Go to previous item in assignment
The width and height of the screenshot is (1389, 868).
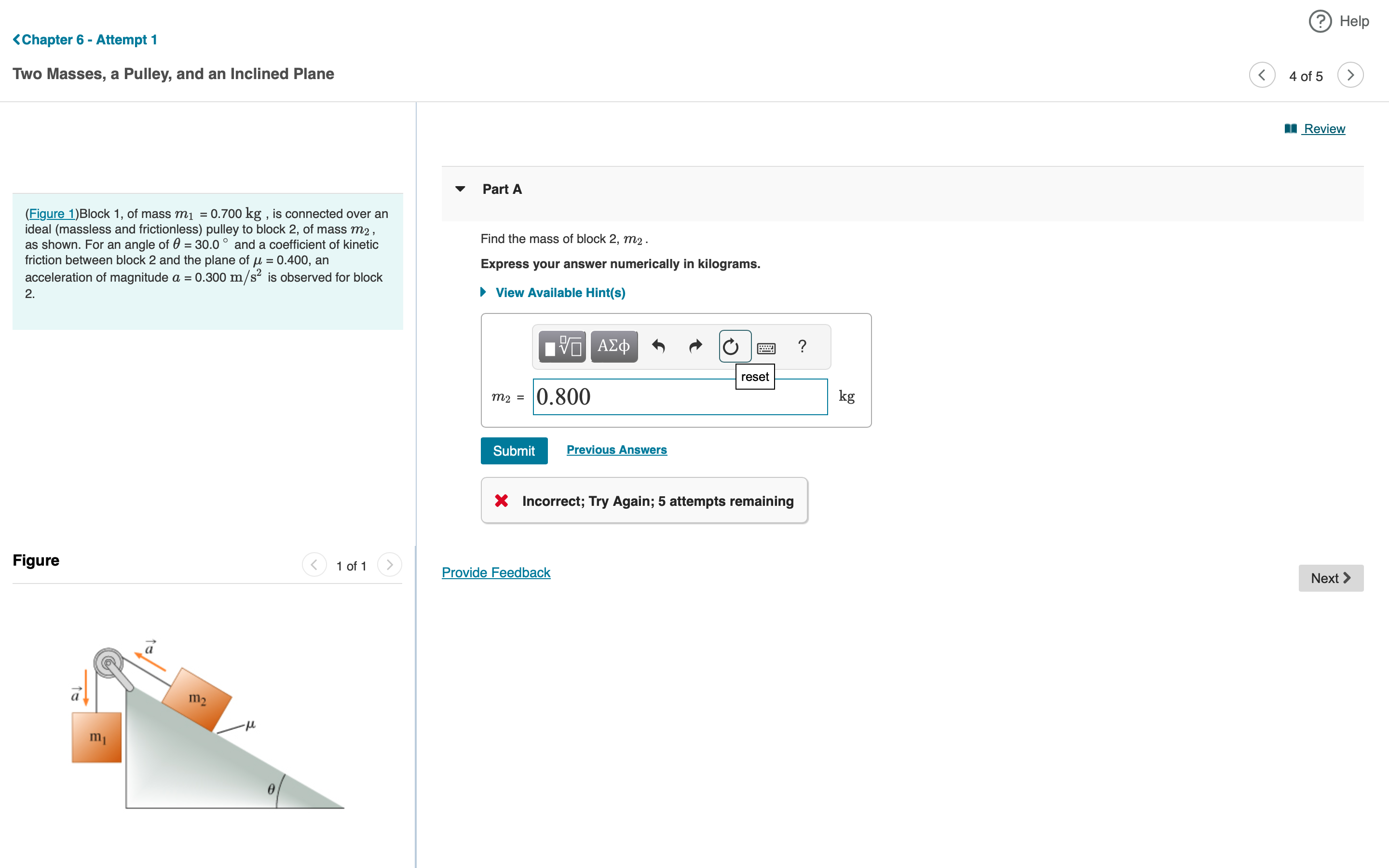pos(1263,75)
